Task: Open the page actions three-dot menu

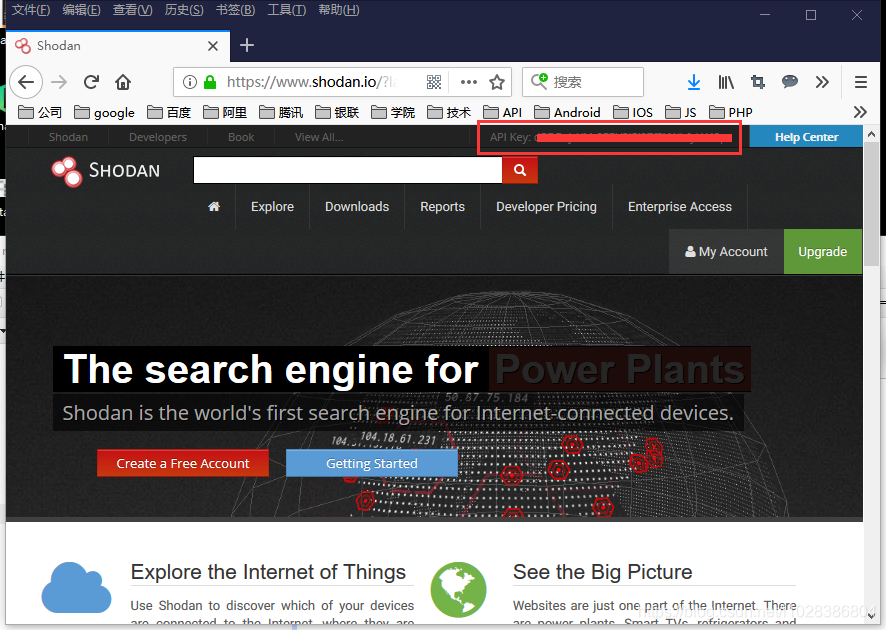Action: pos(468,82)
